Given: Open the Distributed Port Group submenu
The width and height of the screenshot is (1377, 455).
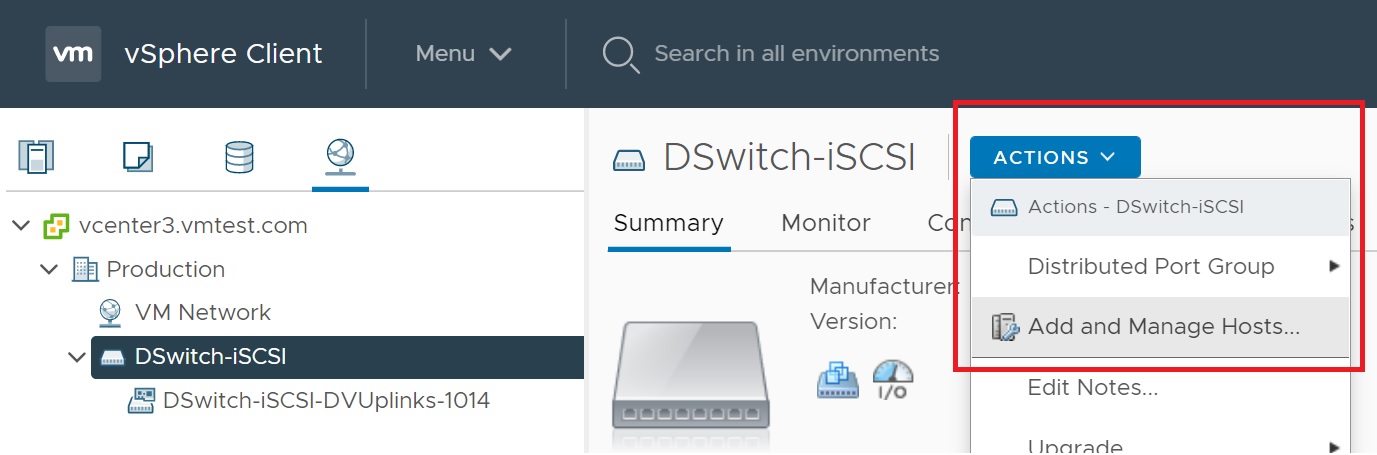Looking at the screenshot, I should click(x=1150, y=266).
